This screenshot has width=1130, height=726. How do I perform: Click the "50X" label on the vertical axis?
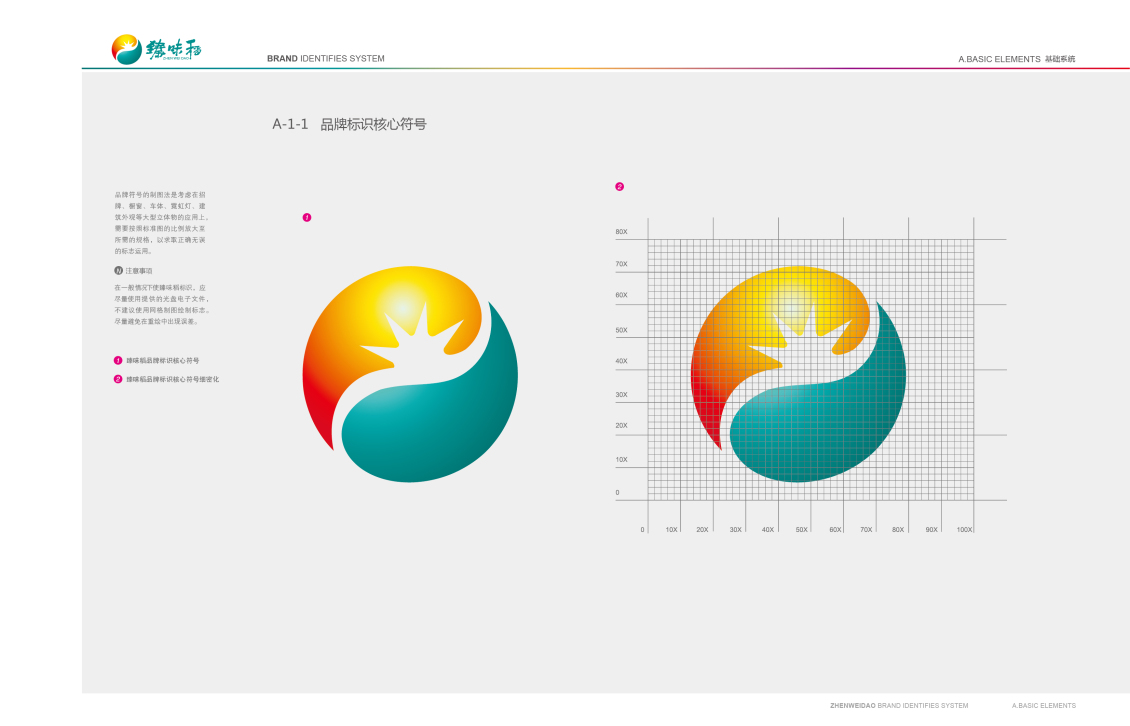[x=621, y=330]
